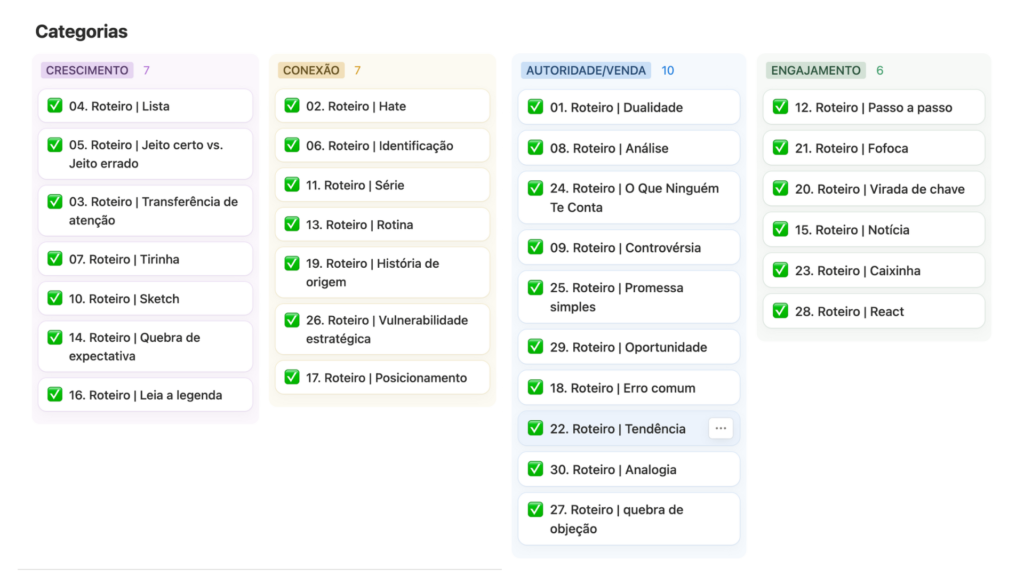The width and height of the screenshot is (1024, 576).
Task: Click checkmark icon on 02. Roteiro Hate
Action: (292, 106)
